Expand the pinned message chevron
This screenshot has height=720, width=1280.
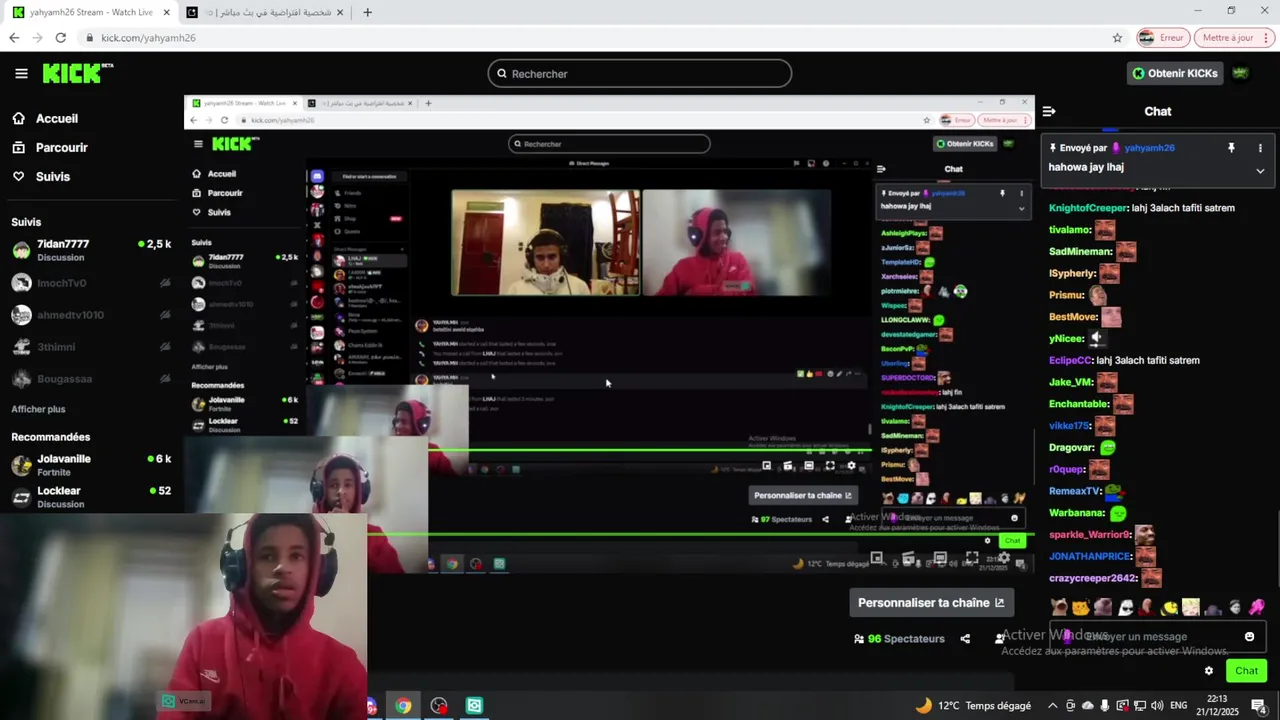pyautogui.click(x=1260, y=171)
